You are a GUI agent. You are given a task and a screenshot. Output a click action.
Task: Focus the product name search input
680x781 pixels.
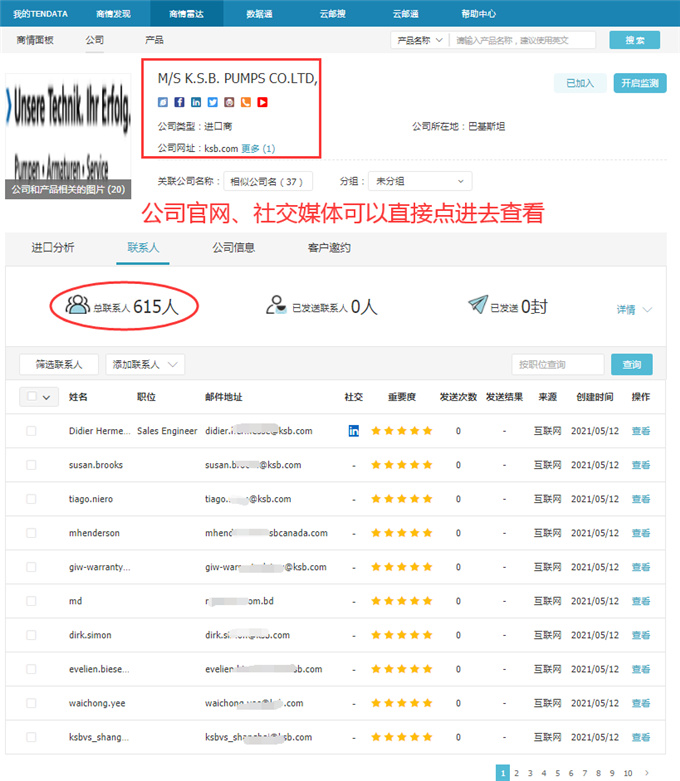(x=523, y=40)
